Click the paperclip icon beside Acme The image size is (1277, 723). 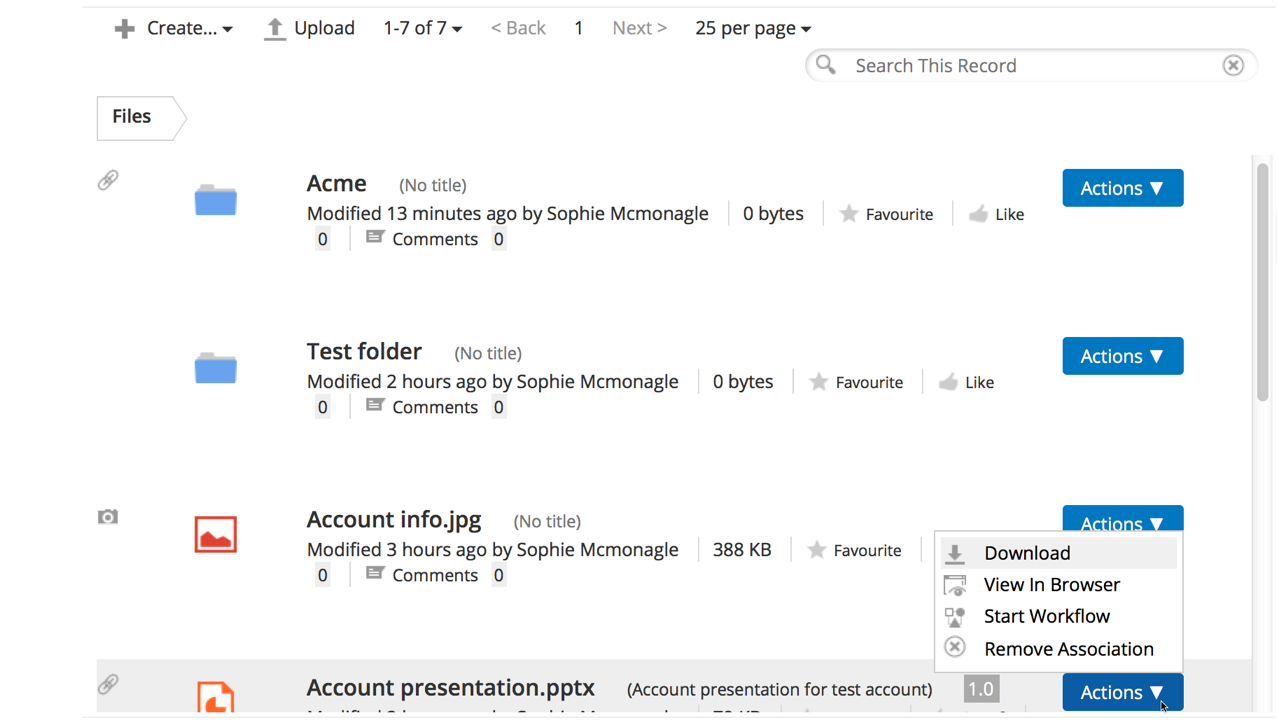[108, 180]
